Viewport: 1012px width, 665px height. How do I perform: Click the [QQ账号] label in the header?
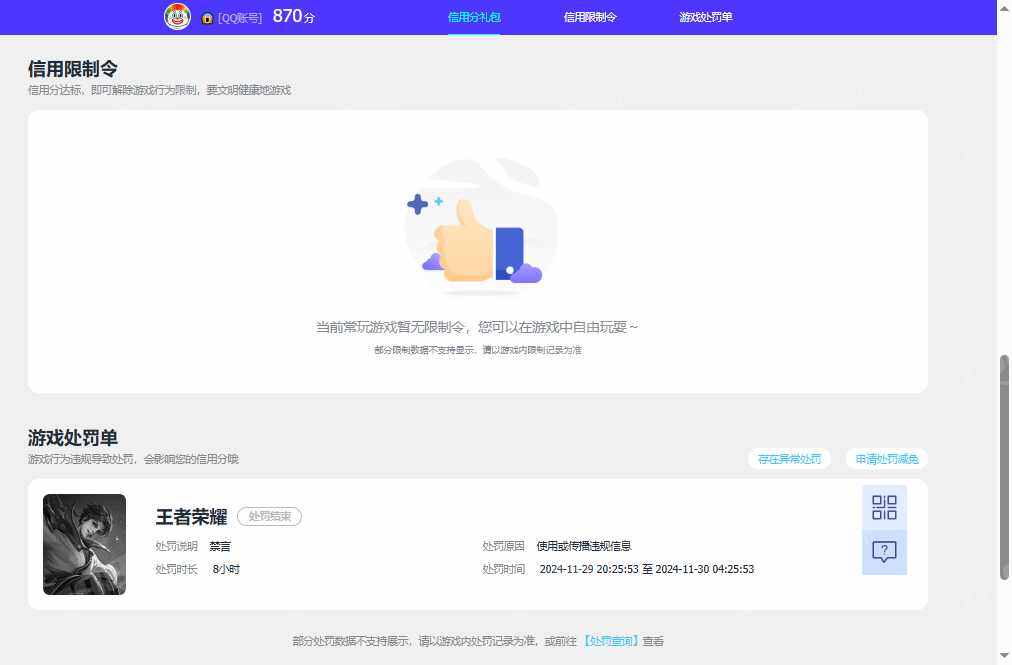pyautogui.click(x=239, y=18)
